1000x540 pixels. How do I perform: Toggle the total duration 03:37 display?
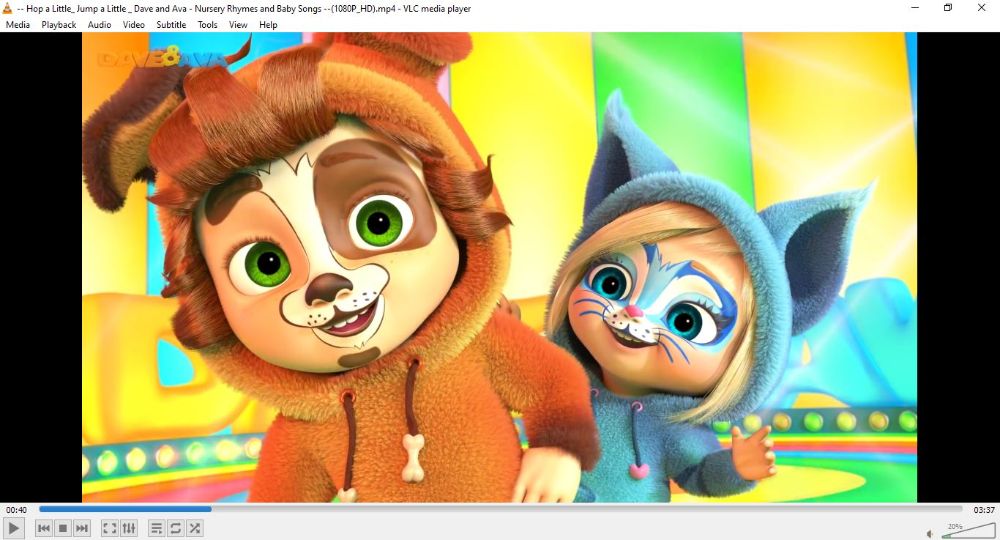tap(984, 510)
